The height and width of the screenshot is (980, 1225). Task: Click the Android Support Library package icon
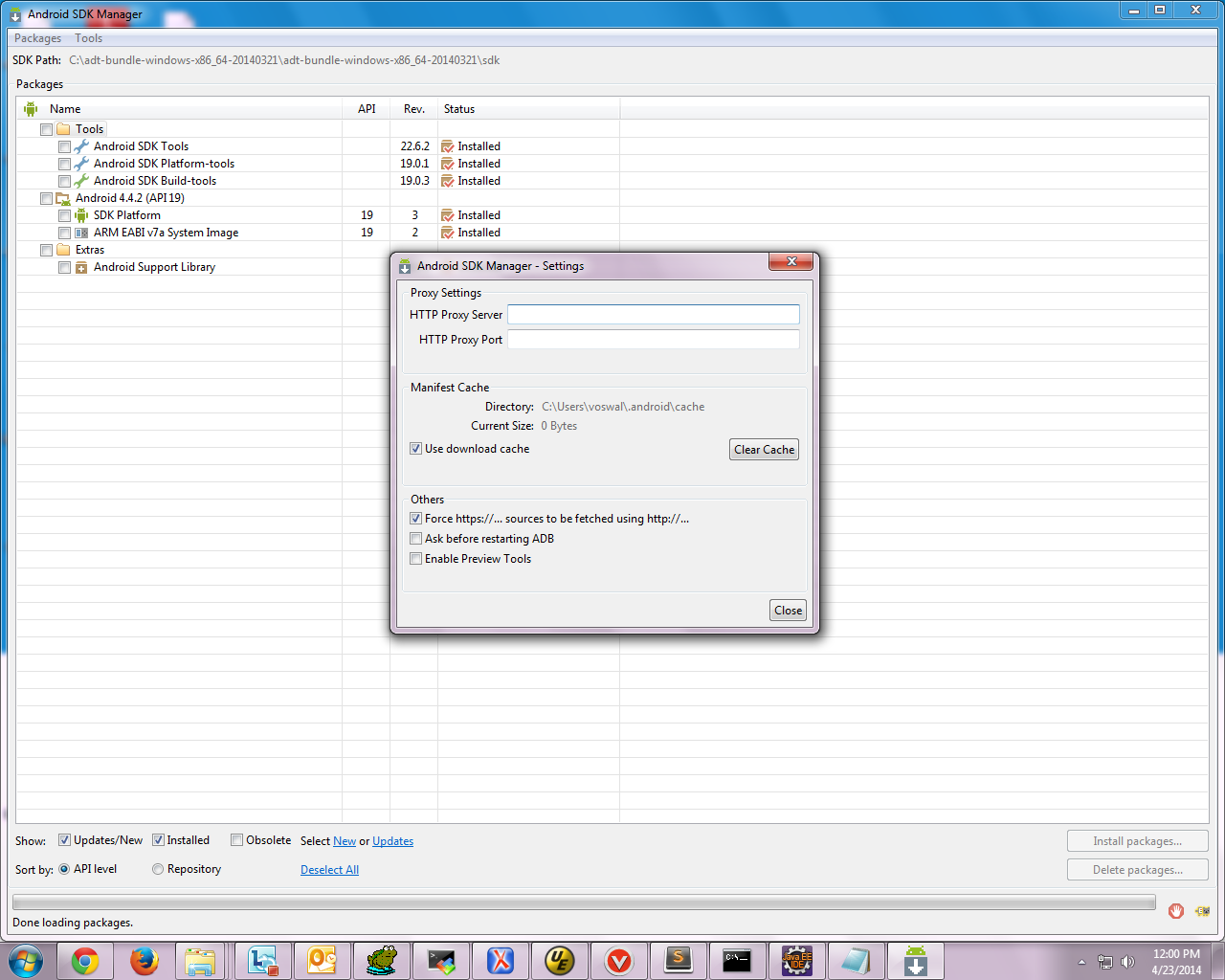point(81,267)
